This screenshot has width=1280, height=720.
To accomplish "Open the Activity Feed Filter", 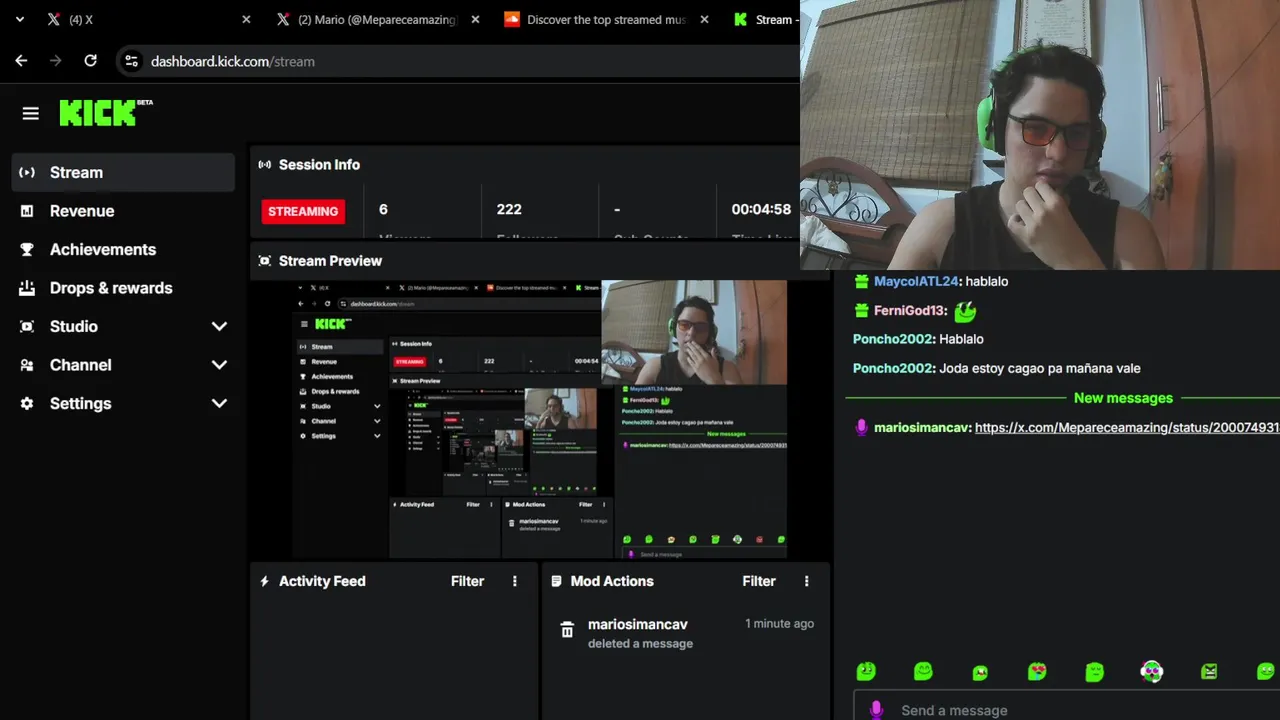I will click(x=467, y=581).
